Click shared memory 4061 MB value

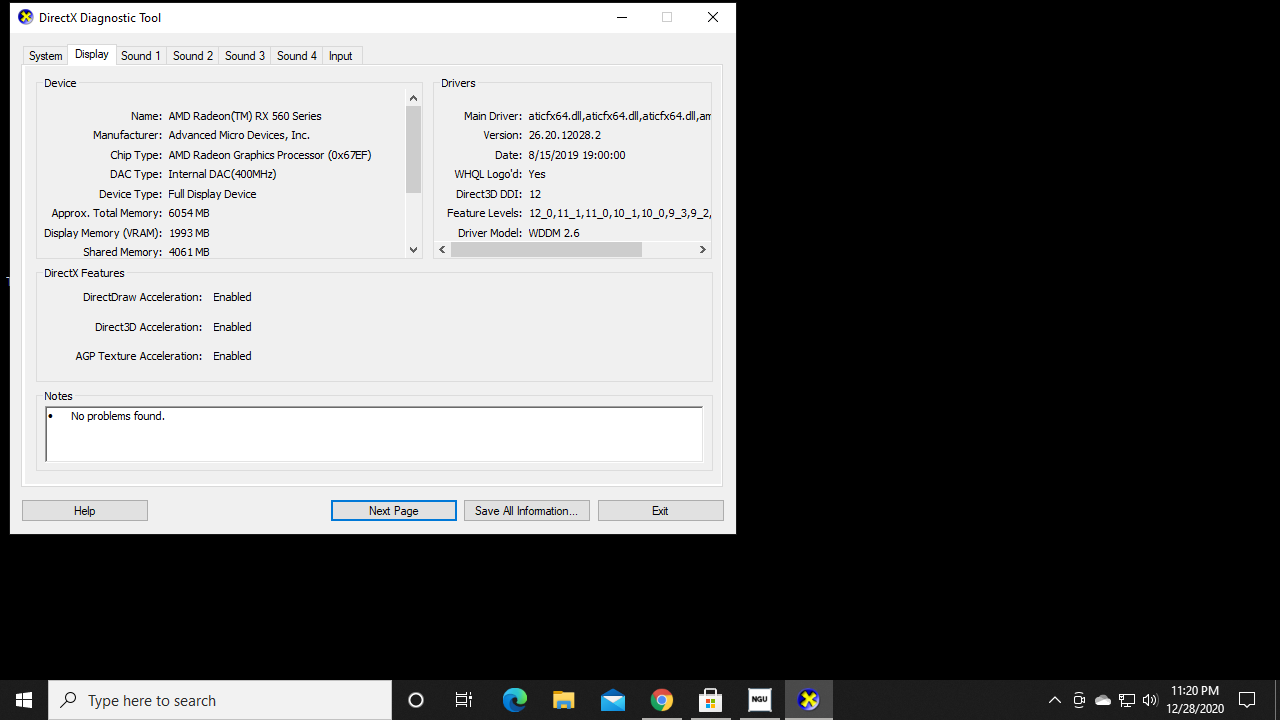(x=189, y=252)
